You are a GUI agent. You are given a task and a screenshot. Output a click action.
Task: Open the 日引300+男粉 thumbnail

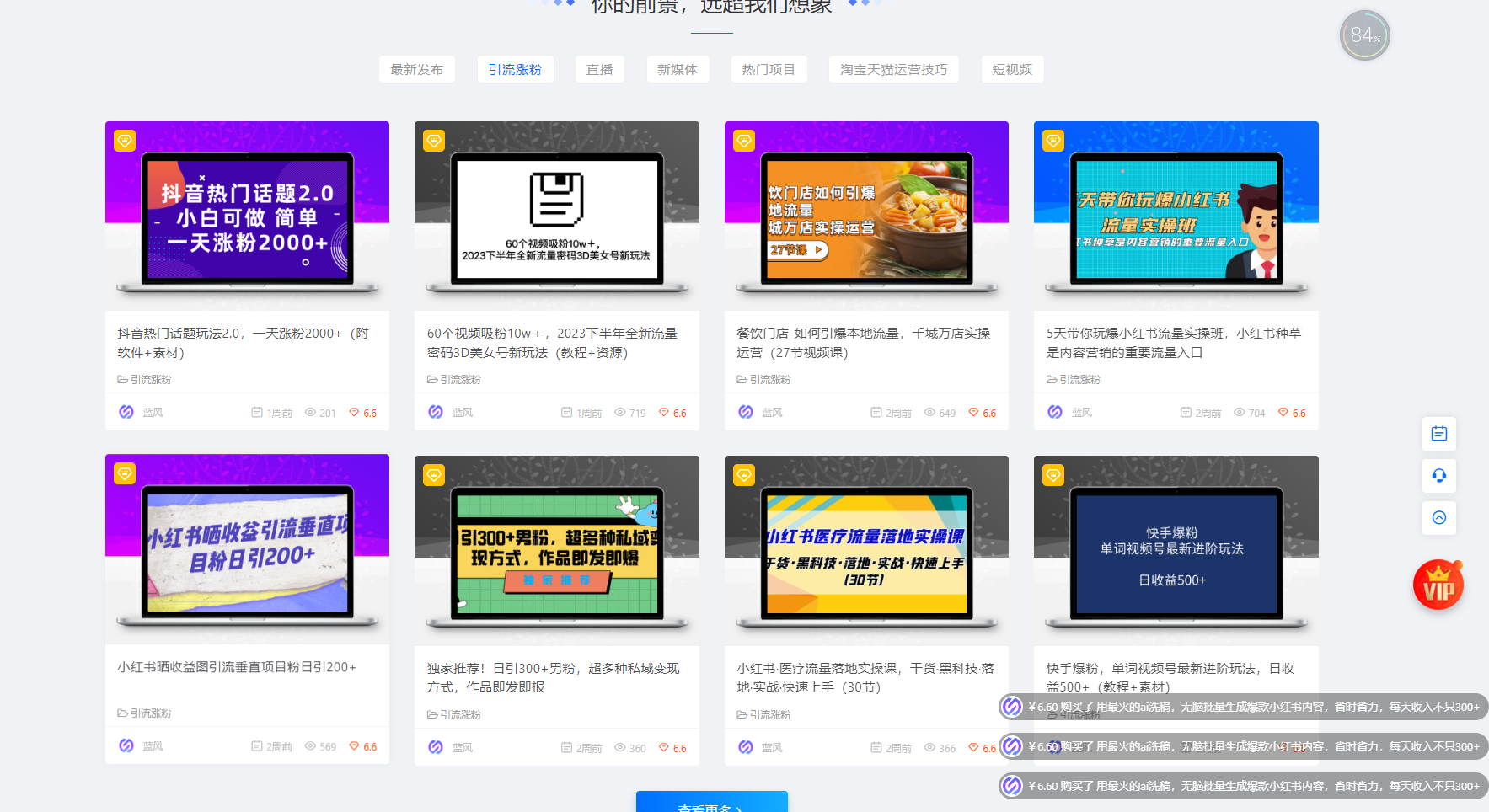[557, 550]
